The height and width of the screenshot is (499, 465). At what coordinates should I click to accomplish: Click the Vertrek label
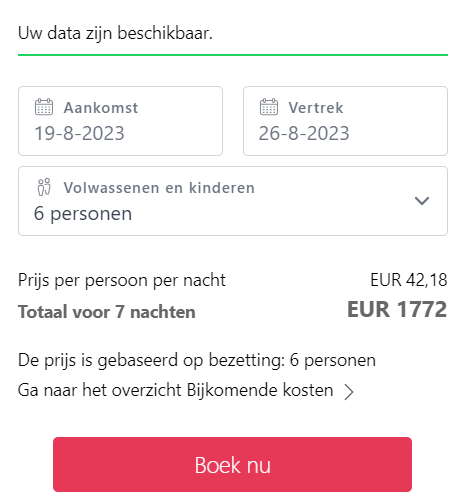[x=316, y=108]
